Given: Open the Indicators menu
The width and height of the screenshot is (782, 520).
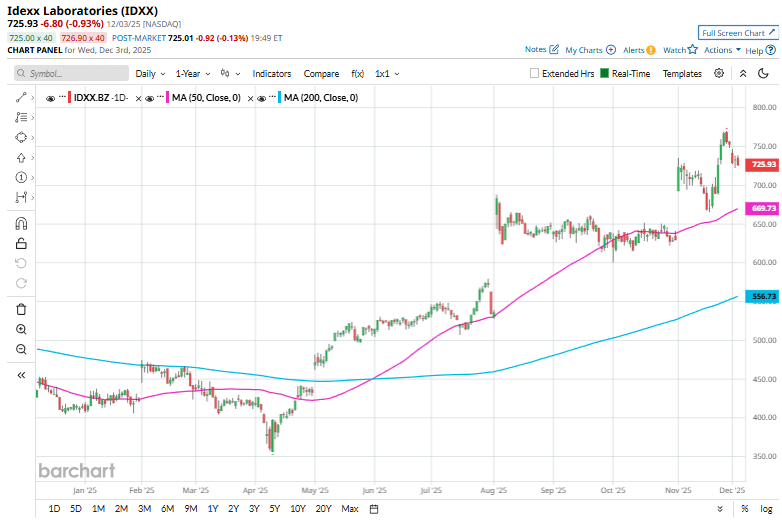Looking at the screenshot, I should point(272,74).
